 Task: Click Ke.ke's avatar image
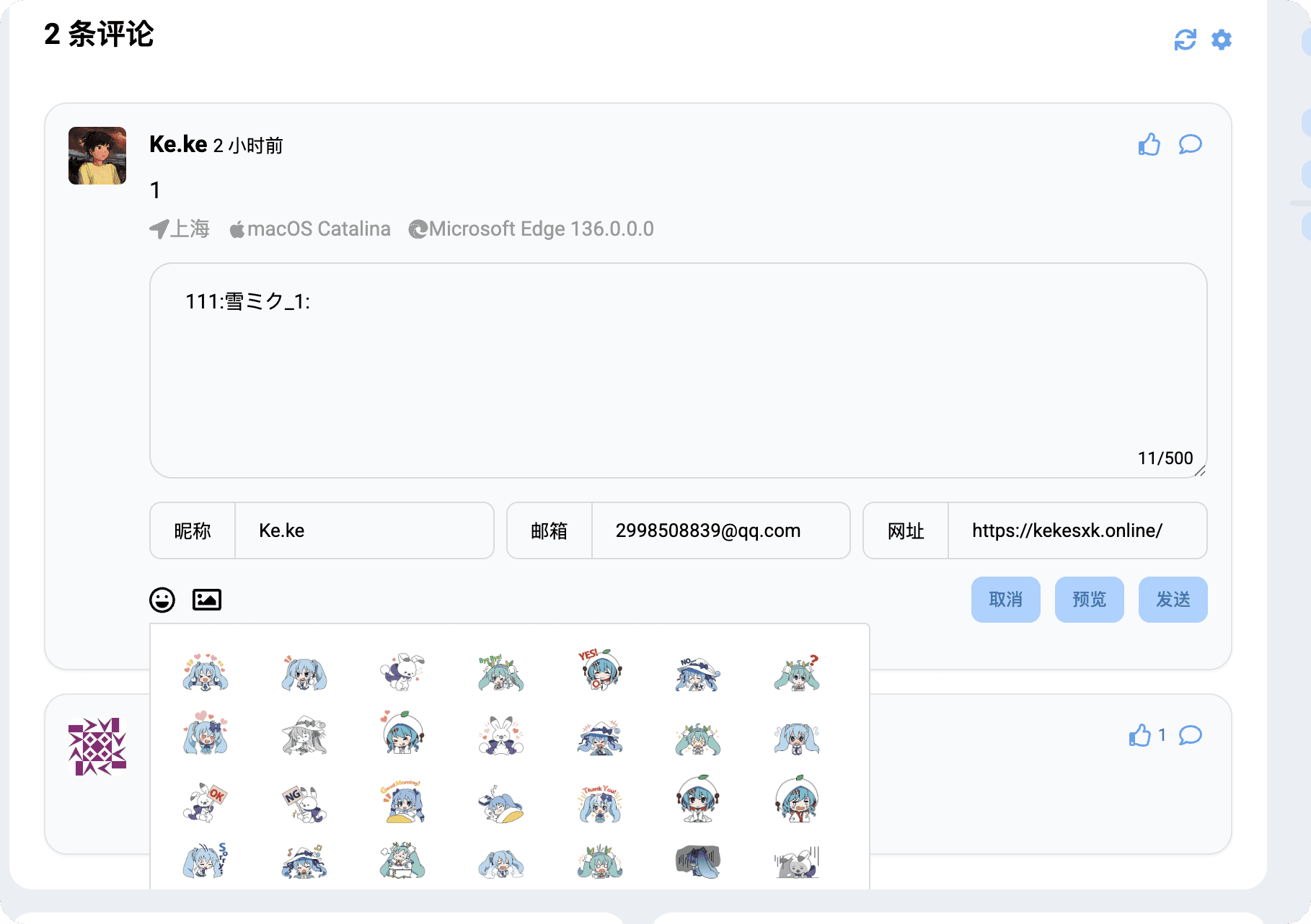[x=97, y=156]
